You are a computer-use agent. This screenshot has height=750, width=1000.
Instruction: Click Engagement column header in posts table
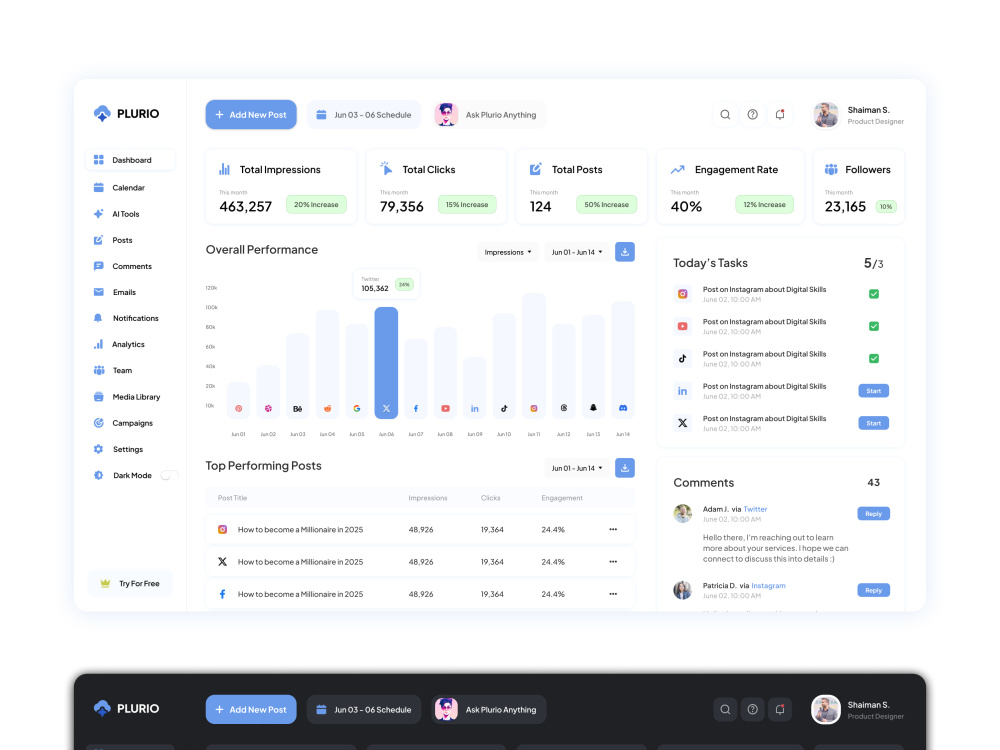coord(562,498)
